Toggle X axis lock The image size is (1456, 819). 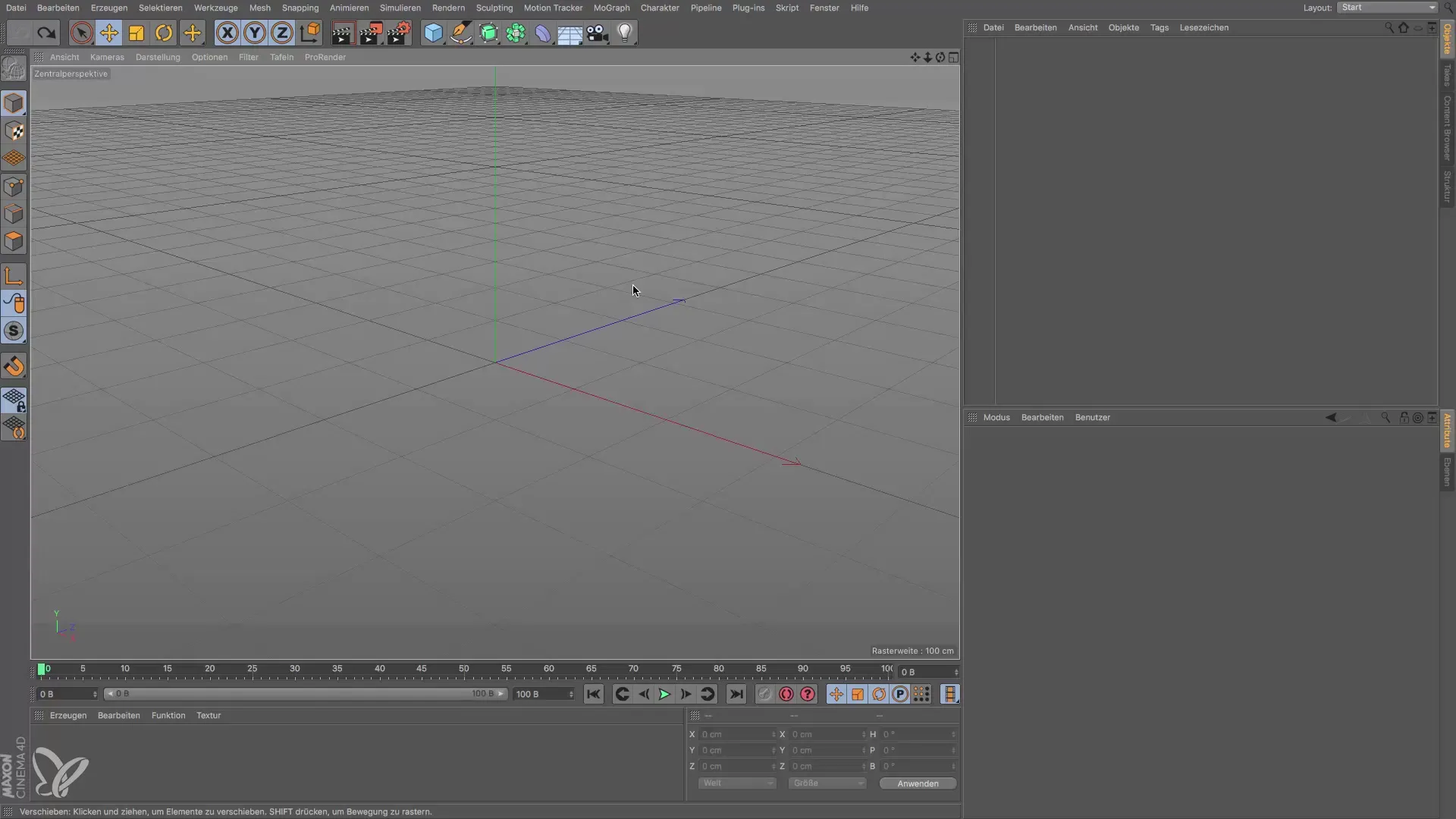227,33
